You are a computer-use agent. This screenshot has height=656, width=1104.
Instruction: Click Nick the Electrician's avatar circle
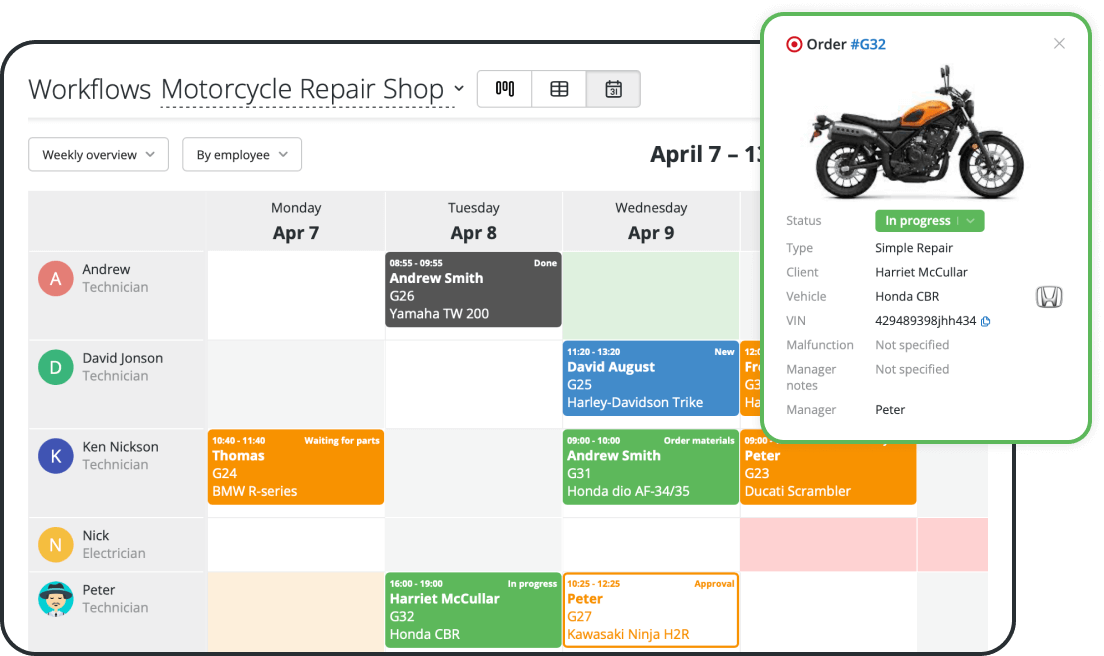(55, 544)
